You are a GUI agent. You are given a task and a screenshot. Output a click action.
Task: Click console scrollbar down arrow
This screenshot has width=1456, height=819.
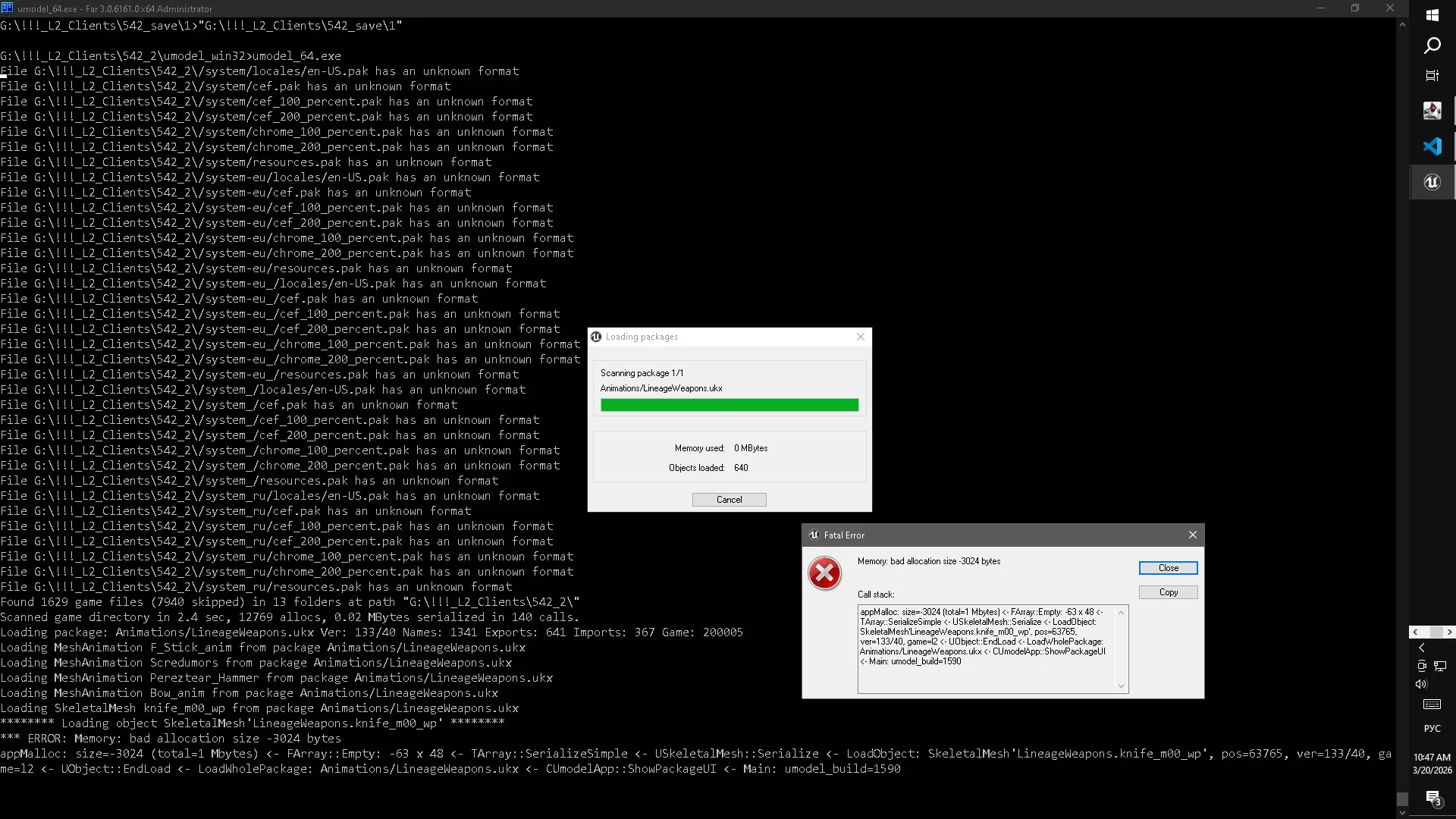pos(1401,812)
